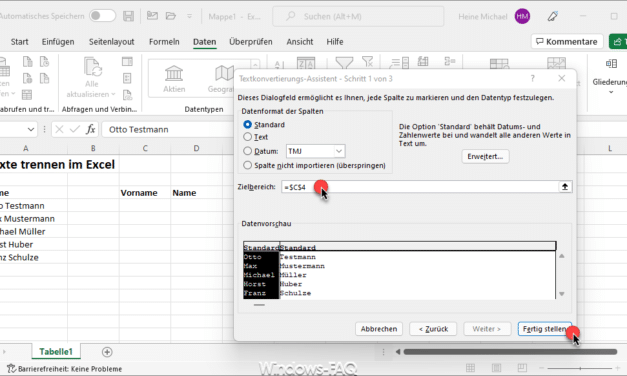Select the Datum radio option
This screenshot has width=627, height=376.
(x=248, y=151)
